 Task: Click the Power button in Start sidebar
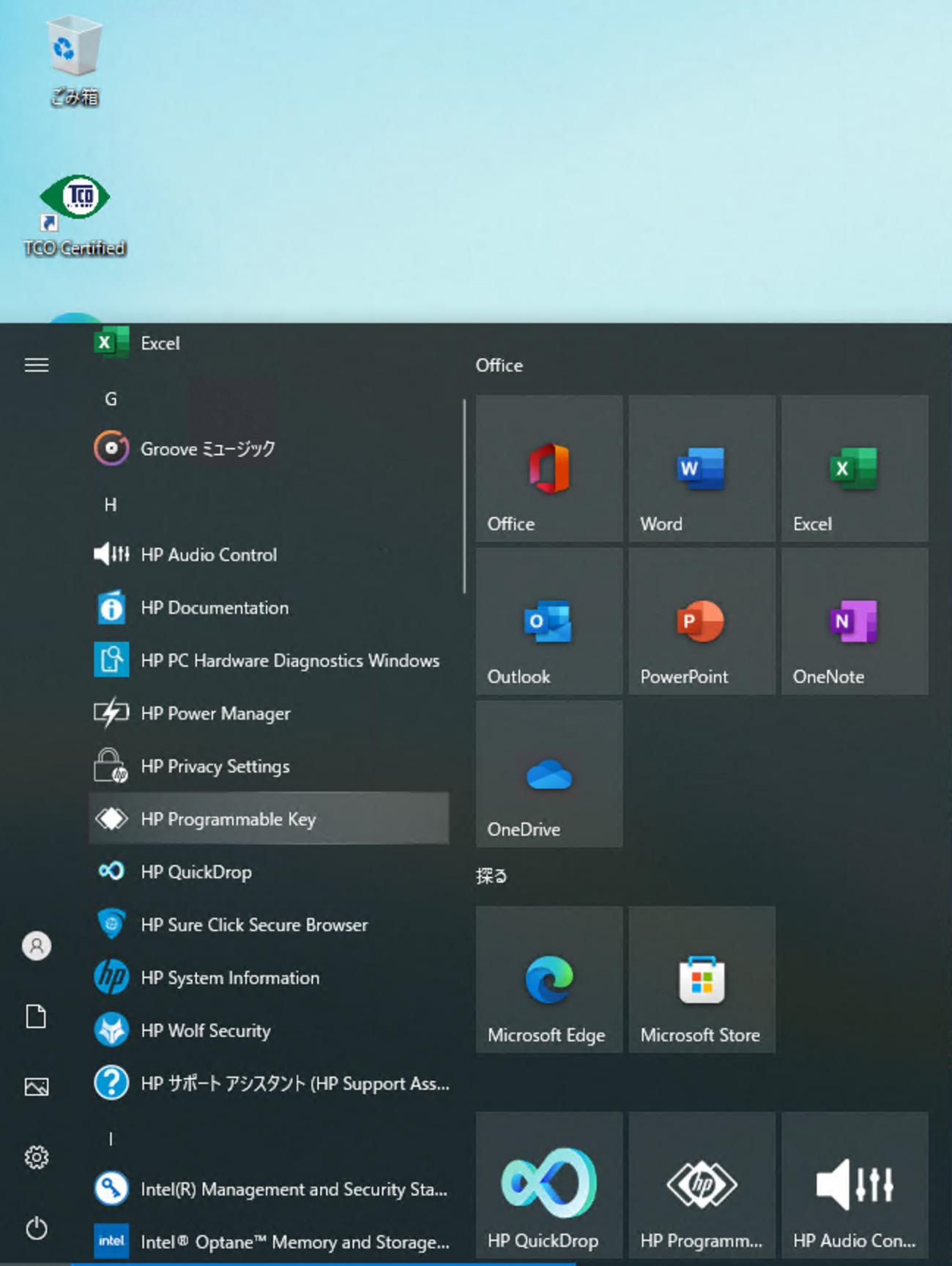37,1228
